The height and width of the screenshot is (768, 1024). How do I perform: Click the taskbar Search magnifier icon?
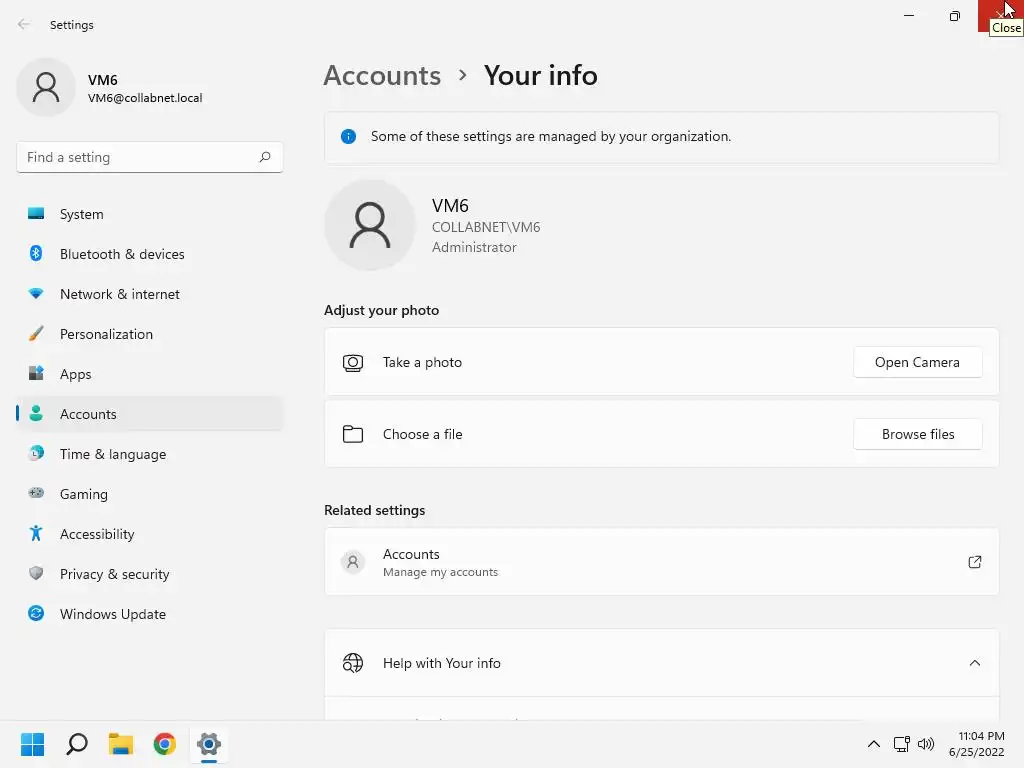[x=77, y=744]
